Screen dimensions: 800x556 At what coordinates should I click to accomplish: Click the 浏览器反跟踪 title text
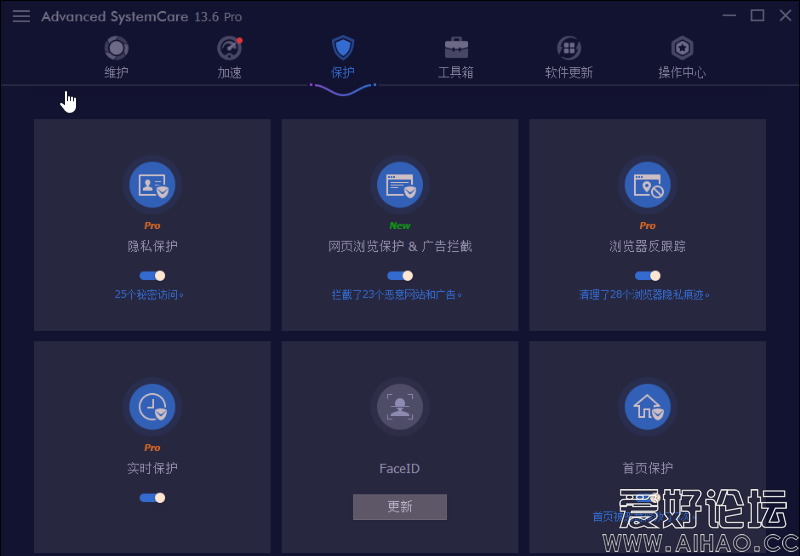647,246
